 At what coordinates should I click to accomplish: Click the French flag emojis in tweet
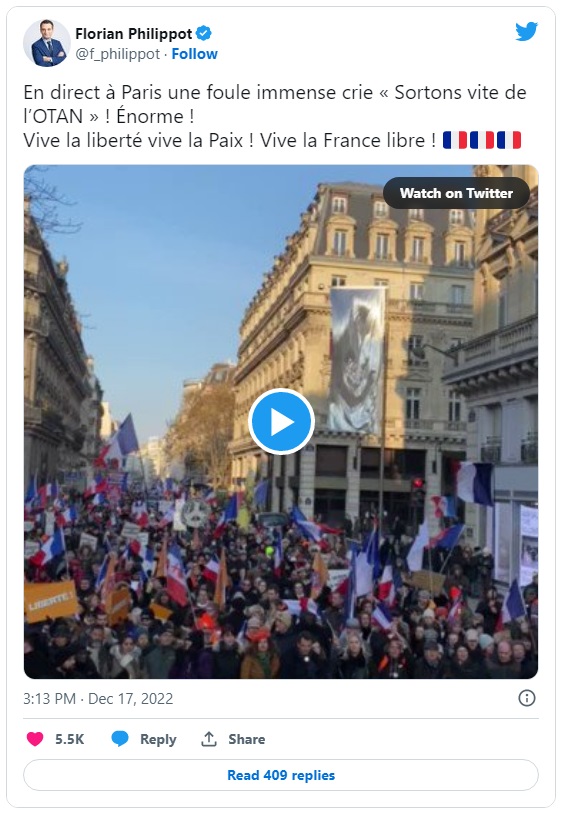[x=482, y=140]
